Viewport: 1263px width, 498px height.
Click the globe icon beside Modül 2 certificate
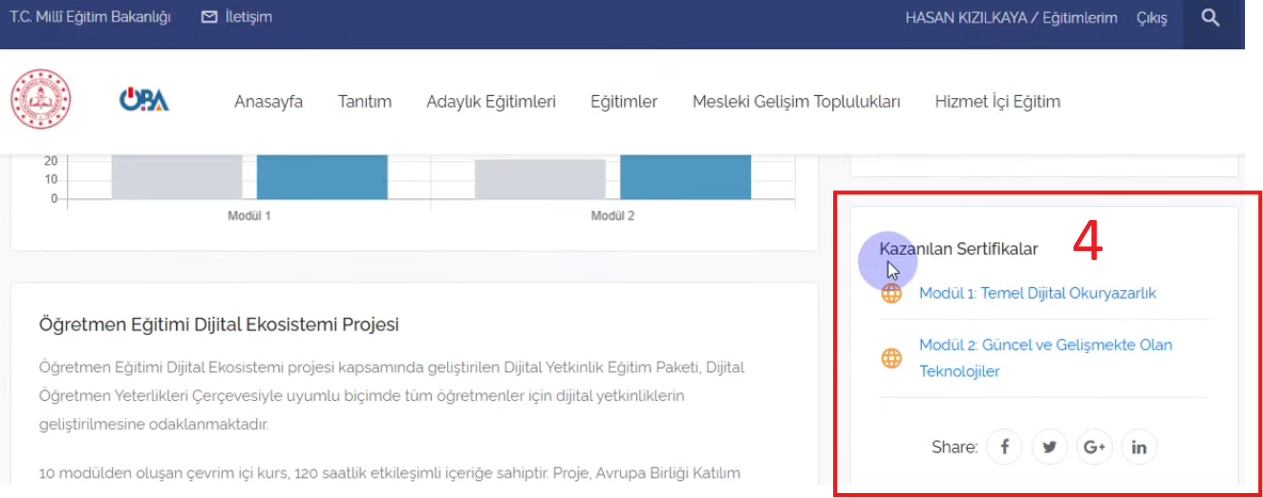point(891,358)
